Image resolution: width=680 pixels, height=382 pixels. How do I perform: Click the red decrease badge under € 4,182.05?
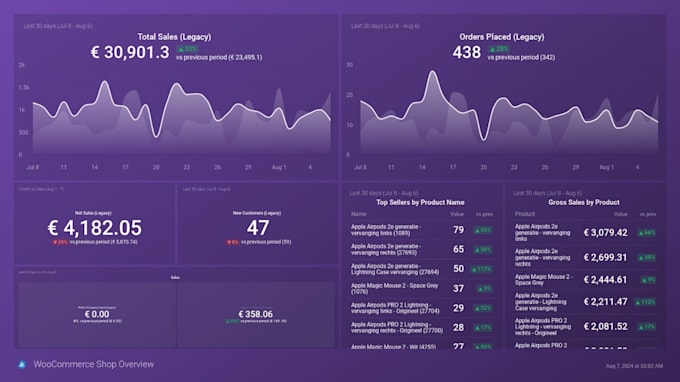click(60, 242)
